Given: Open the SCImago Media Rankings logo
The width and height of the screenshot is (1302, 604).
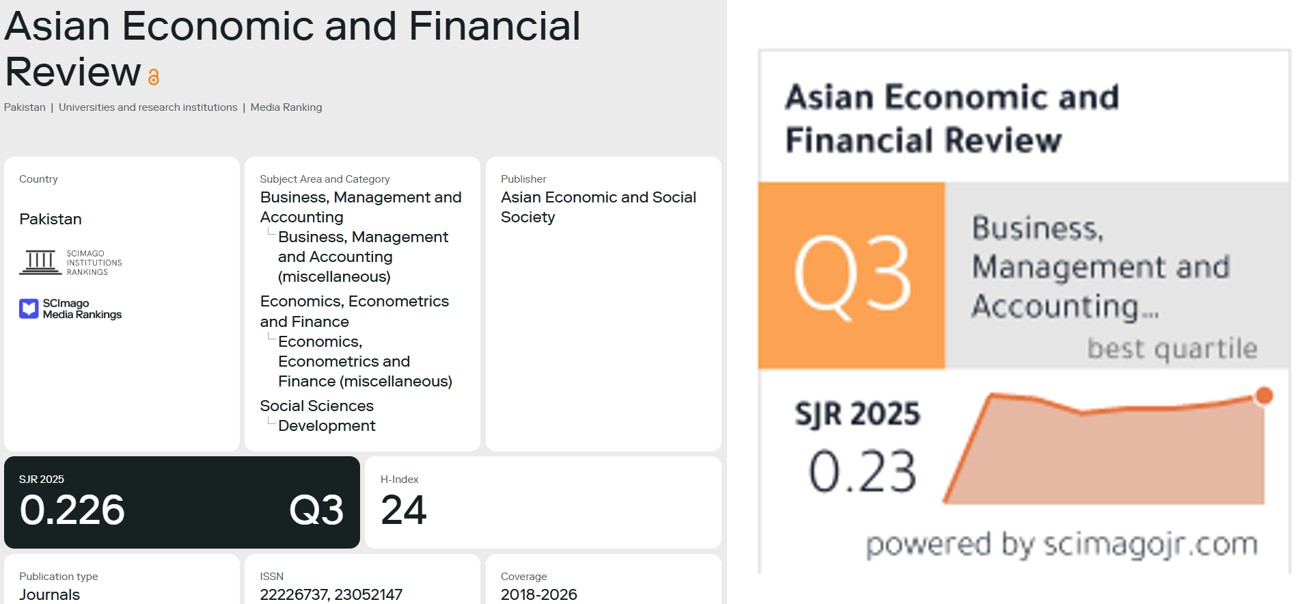Looking at the screenshot, I should click(71, 309).
